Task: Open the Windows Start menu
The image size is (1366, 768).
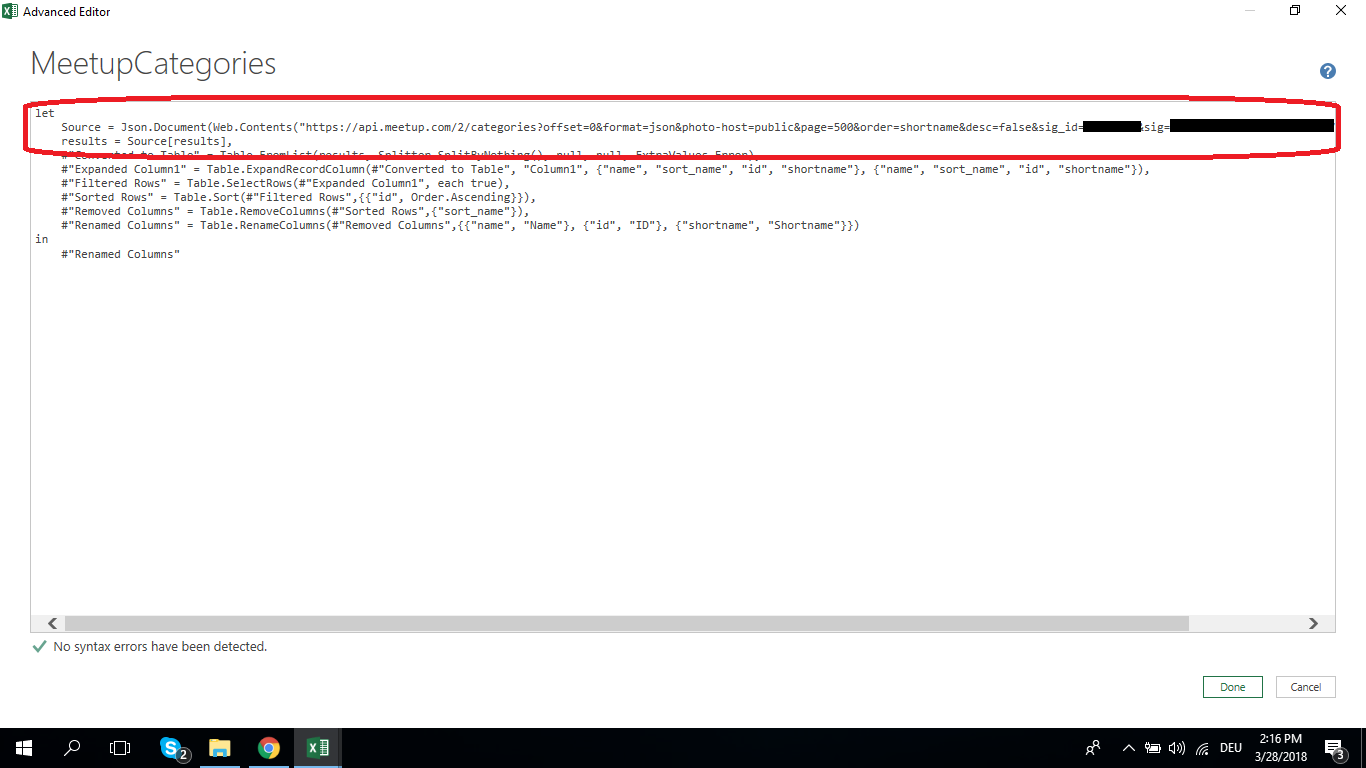Action: click(23, 748)
